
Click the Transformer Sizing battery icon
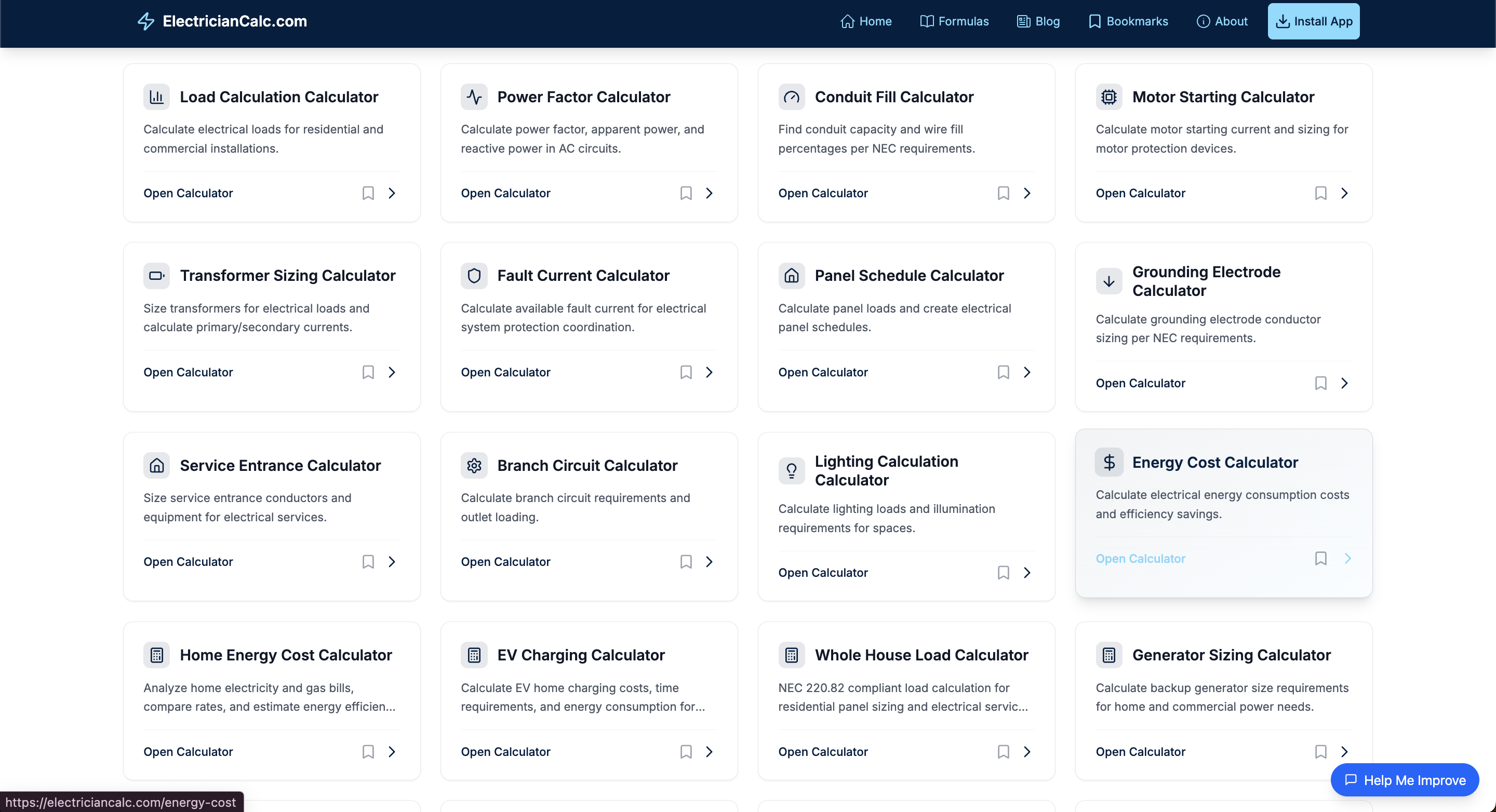pyautogui.click(x=156, y=276)
